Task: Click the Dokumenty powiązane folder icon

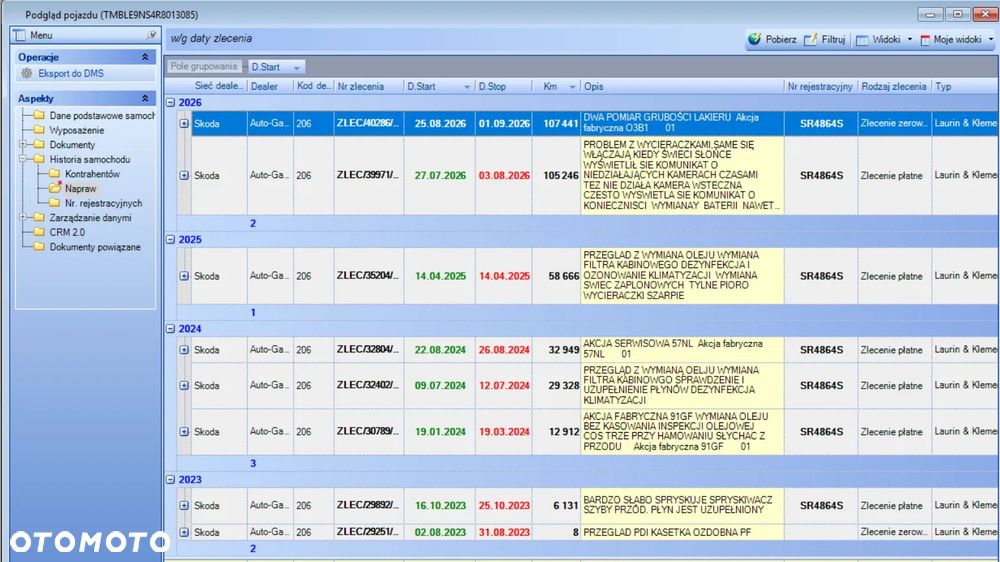Action: click(x=39, y=247)
